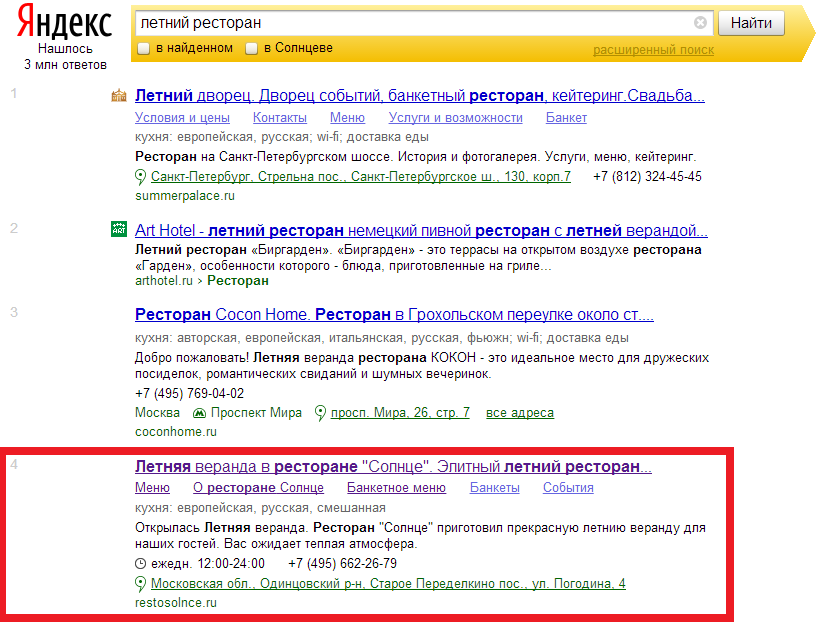Open the Банкеты sitelink
The width and height of the screenshot is (816, 627).
coord(494,488)
